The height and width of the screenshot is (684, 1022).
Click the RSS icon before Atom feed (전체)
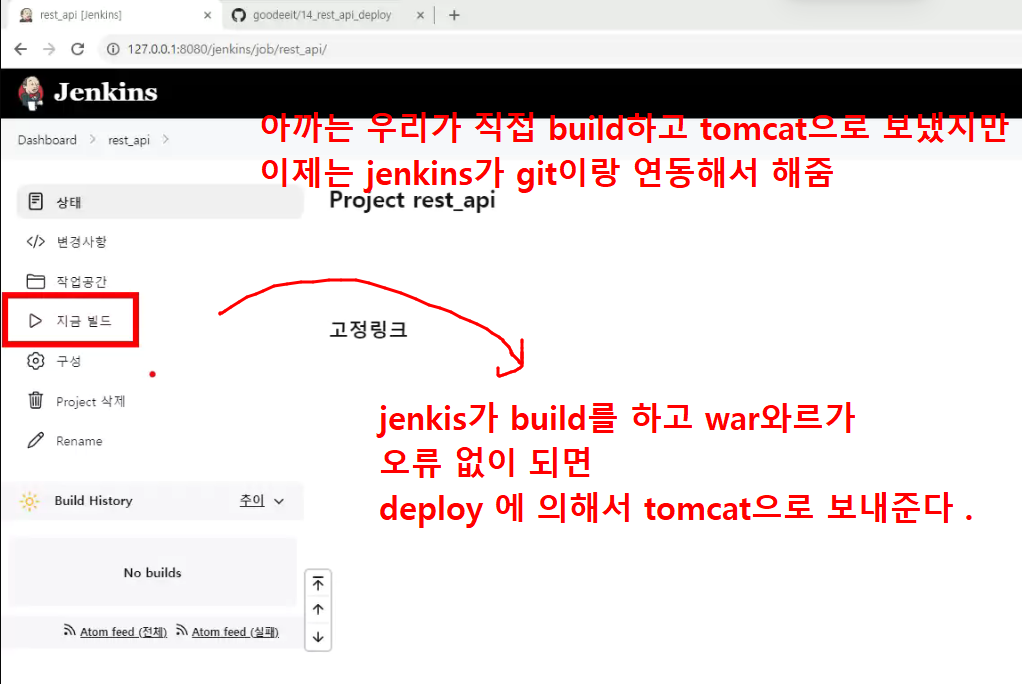pyautogui.click(x=69, y=630)
